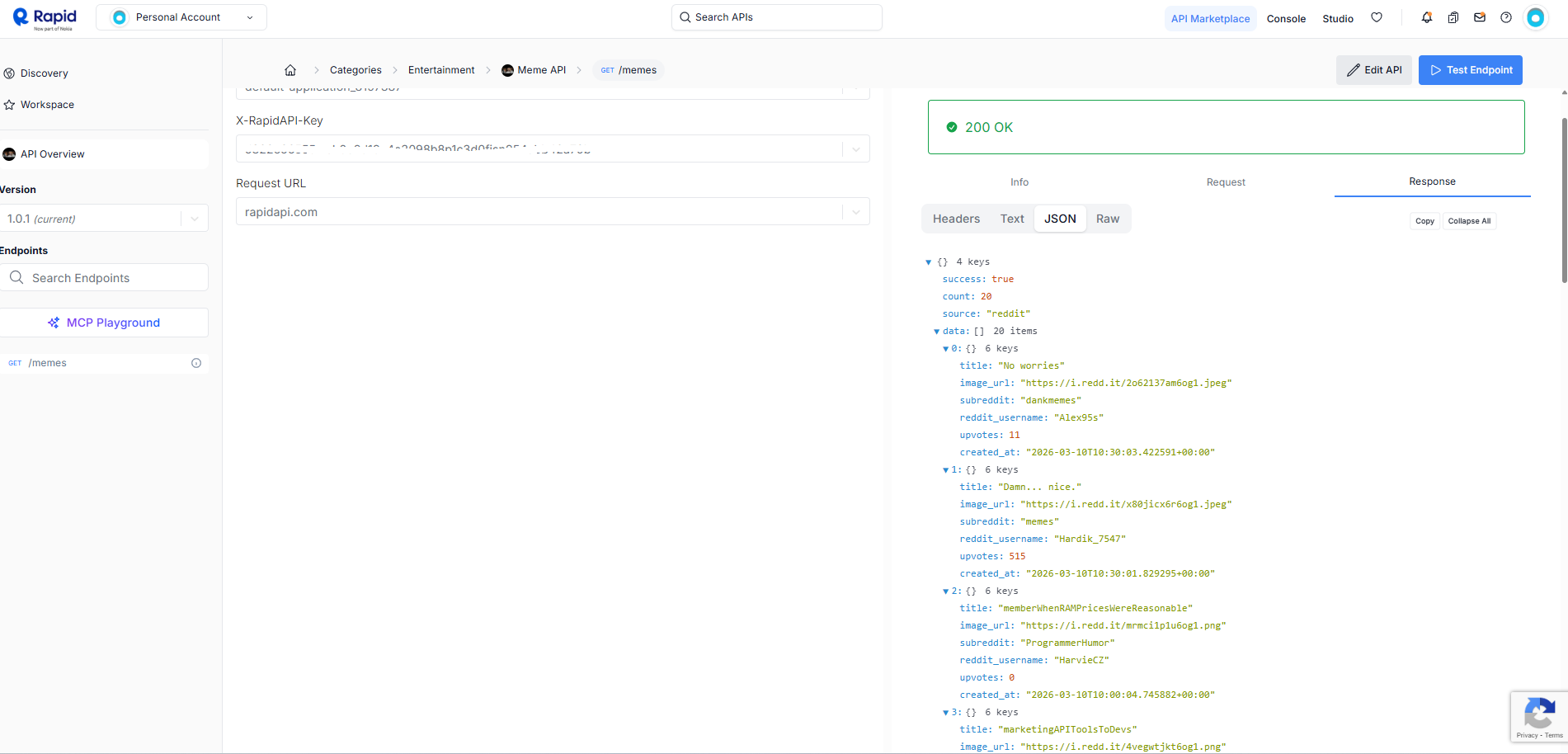This screenshot has height=754, width=1568.
Task: Click the "HarvieCZ" username value
Action: point(1081,661)
